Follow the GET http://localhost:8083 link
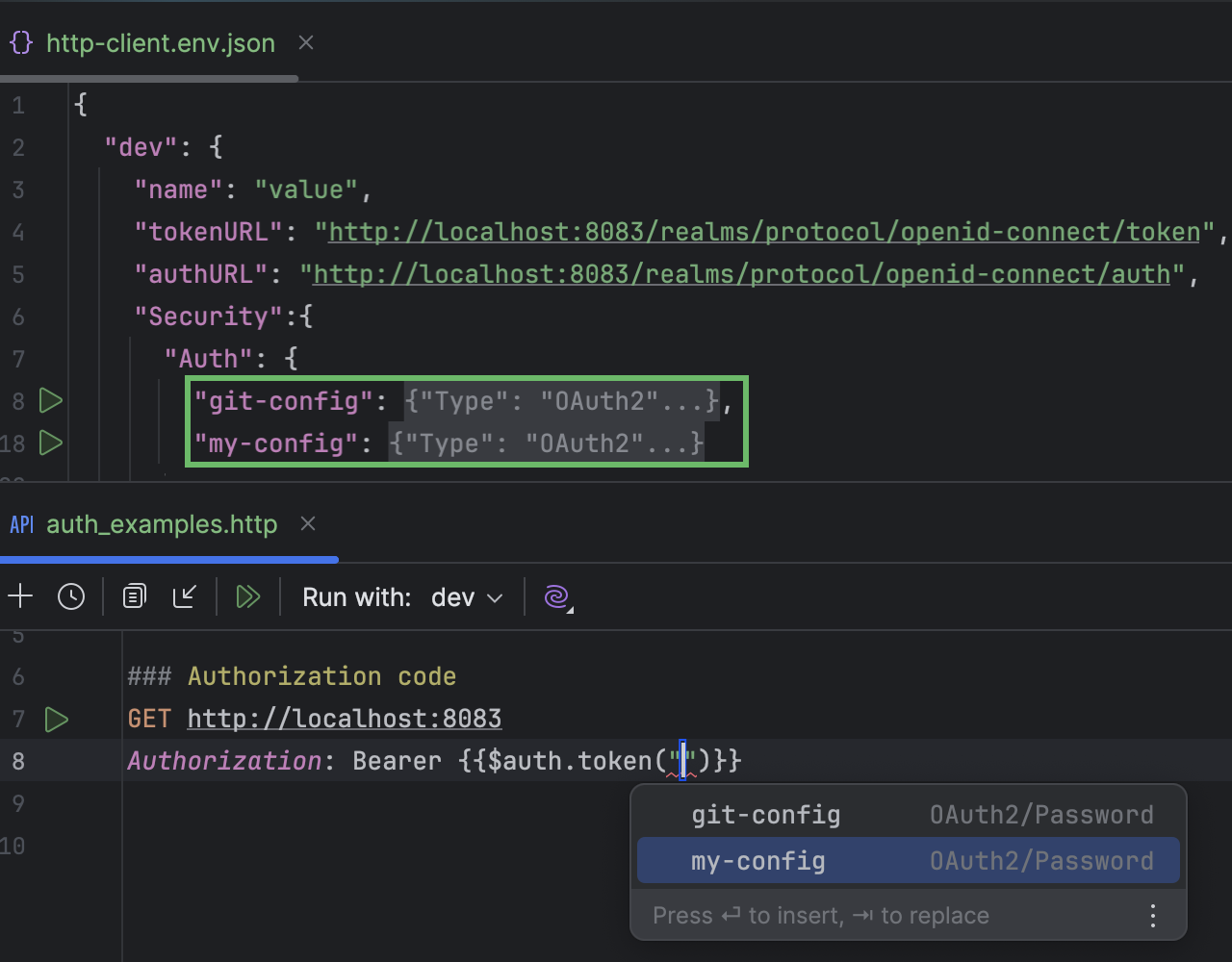1232x962 pixels. (344, 719)
